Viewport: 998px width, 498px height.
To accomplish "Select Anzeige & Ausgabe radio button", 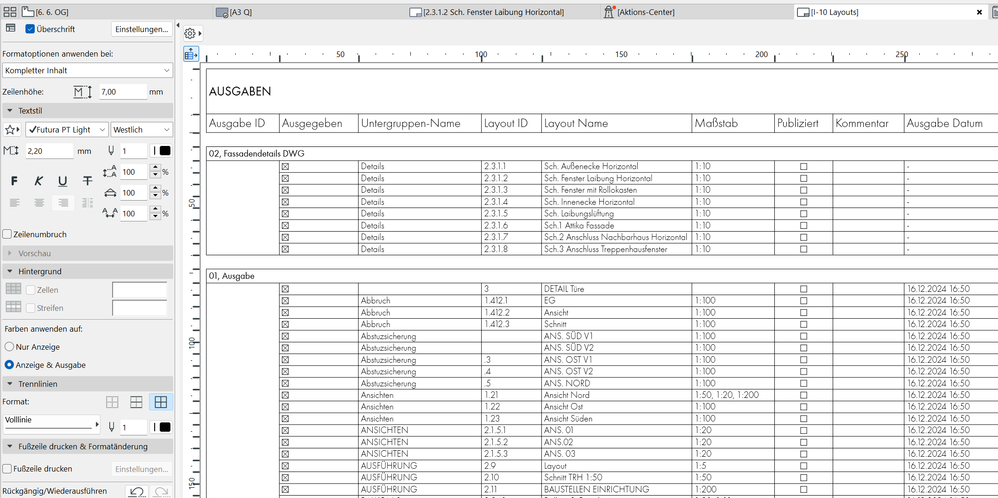I will coord(9,365).
